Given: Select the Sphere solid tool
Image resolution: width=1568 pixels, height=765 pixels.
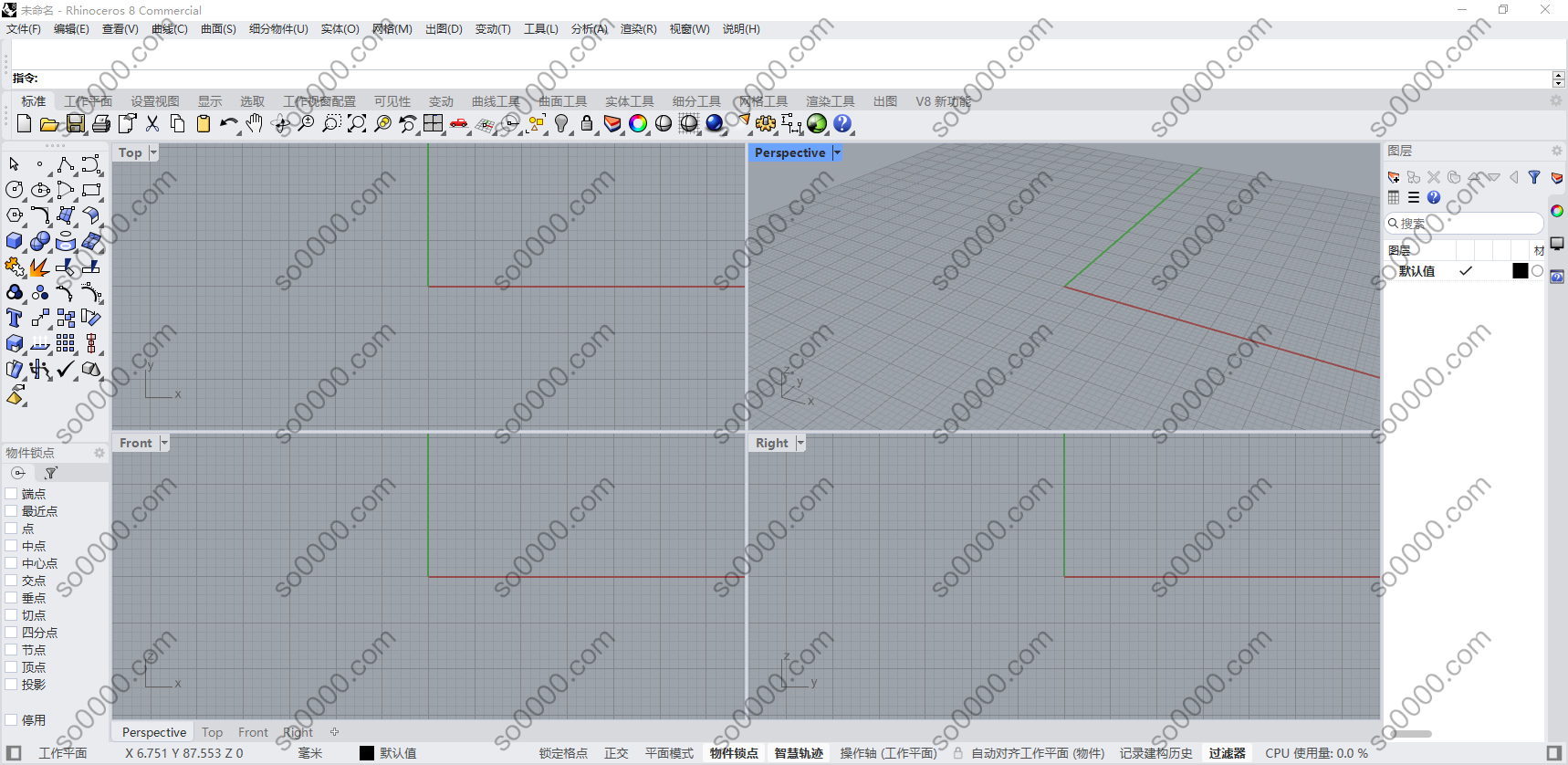Looking at the screenshot, I should [40, 241].
